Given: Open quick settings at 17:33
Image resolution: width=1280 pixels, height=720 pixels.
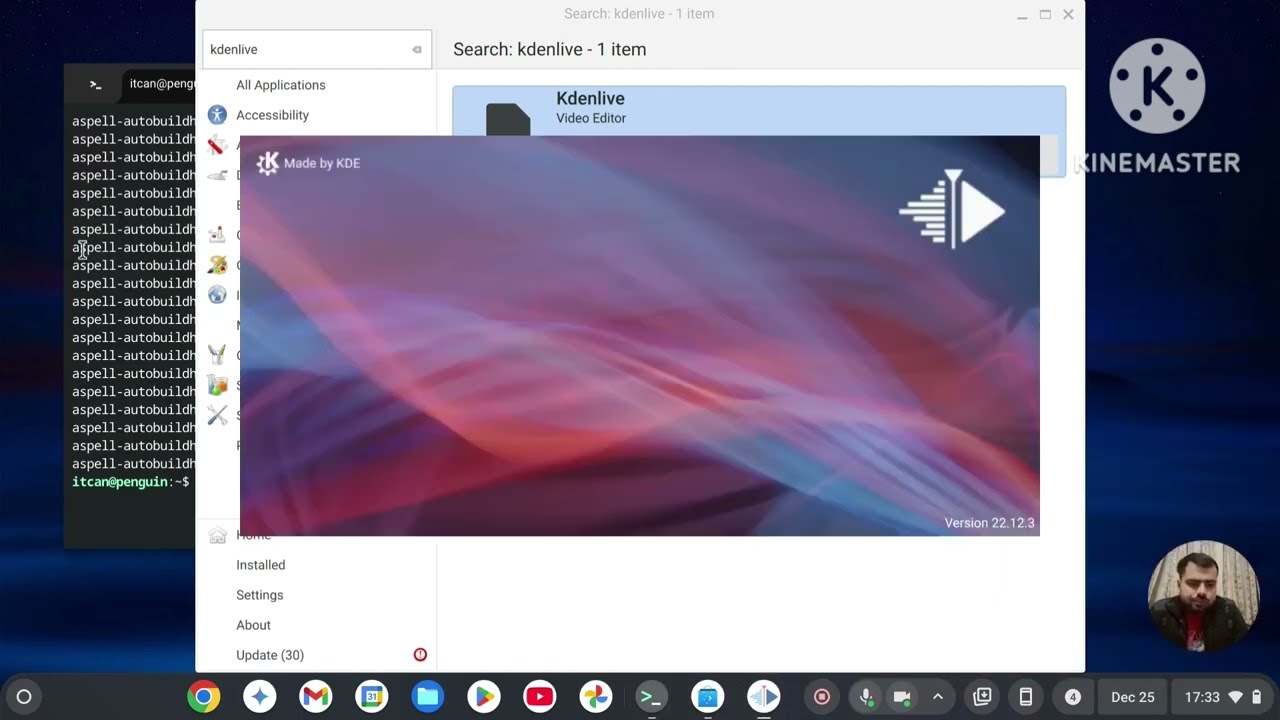Looking at the screenshot, I should point(1224,697).
